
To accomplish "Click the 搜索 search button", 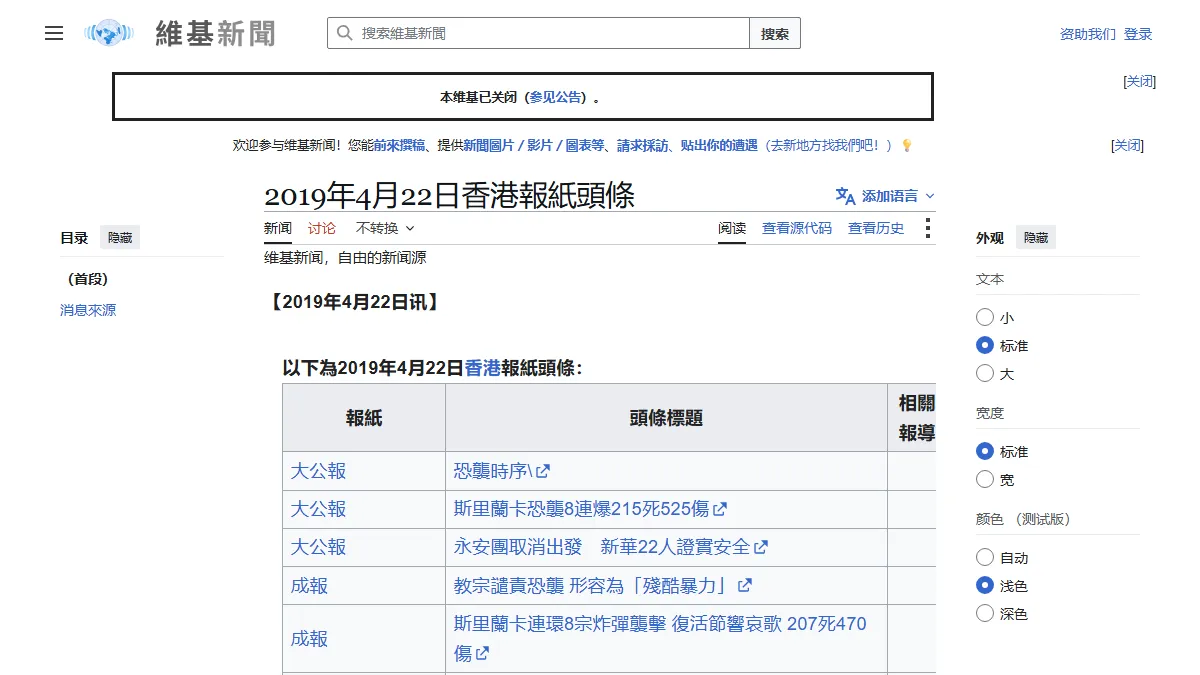I will click(x=775, y=33).
